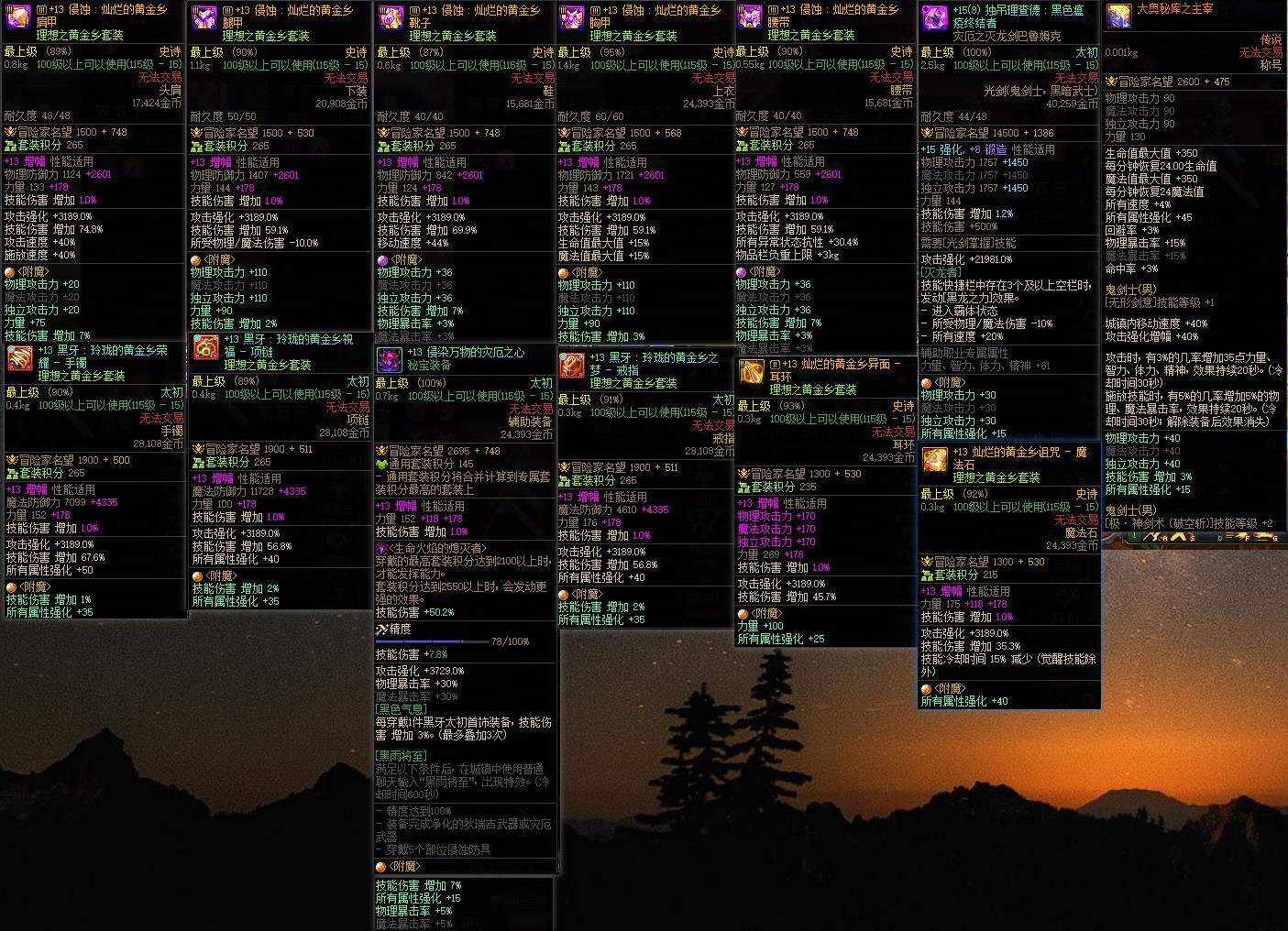1288x931 pixels.
Task: Click the 项链 necklace item icon
Action: tap(206, 348)
